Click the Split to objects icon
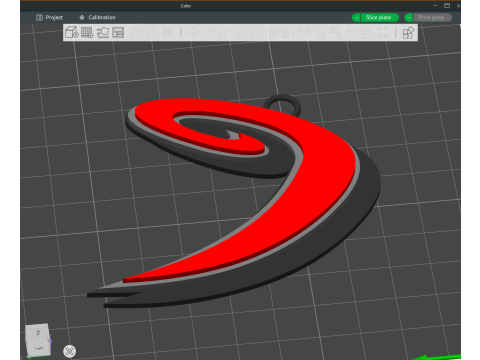The width and height of the screenshot is (480, 360). pyautogui.click(x=137, y=33)
